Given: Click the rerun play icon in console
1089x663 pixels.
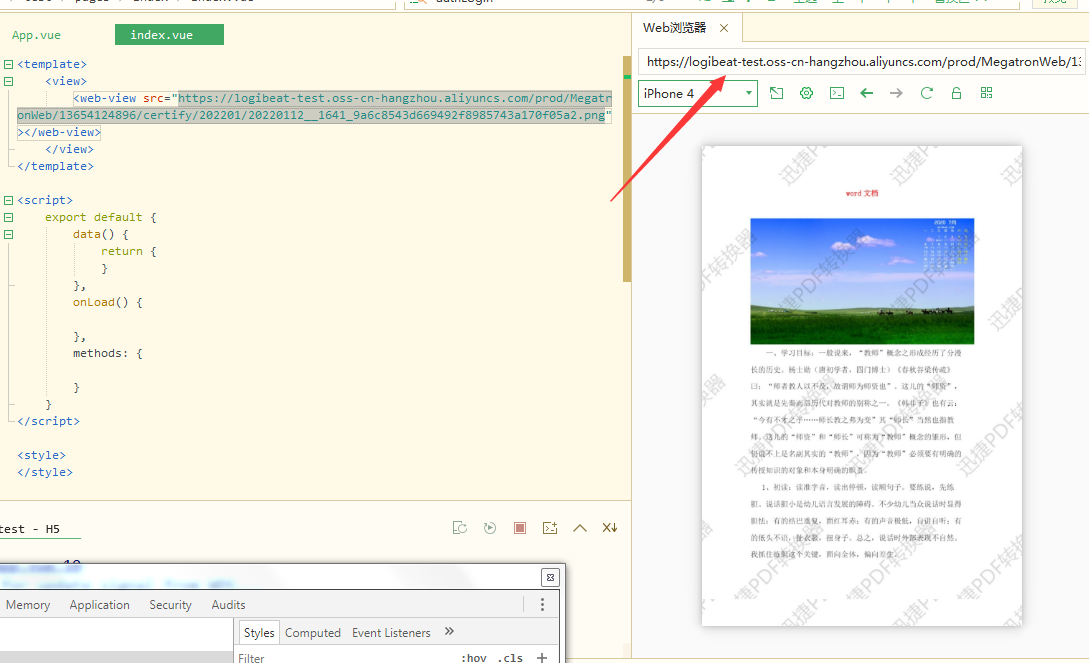Looking at the screenshot, I should 490,528.
